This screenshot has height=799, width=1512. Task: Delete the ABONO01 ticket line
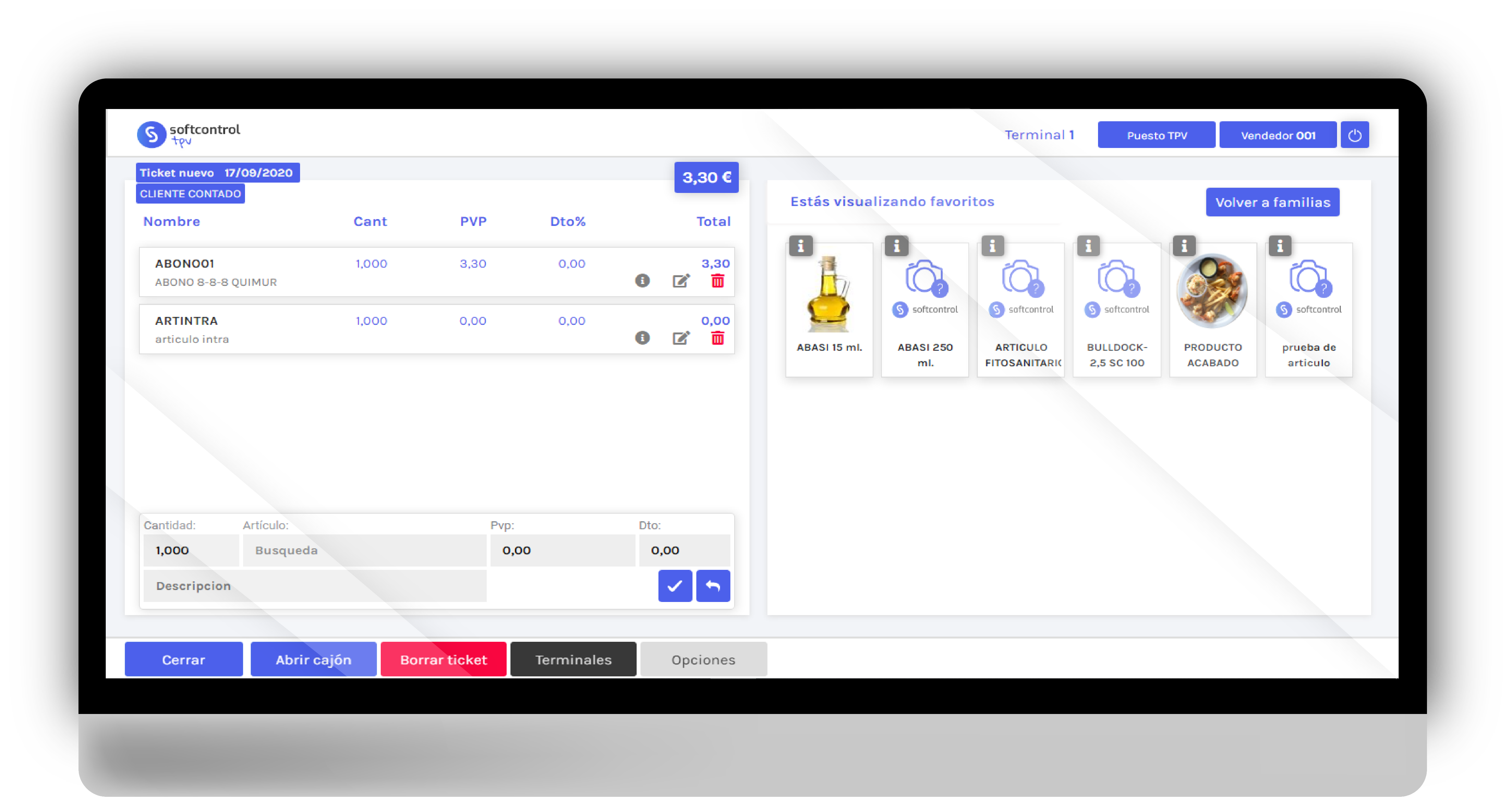717,281
